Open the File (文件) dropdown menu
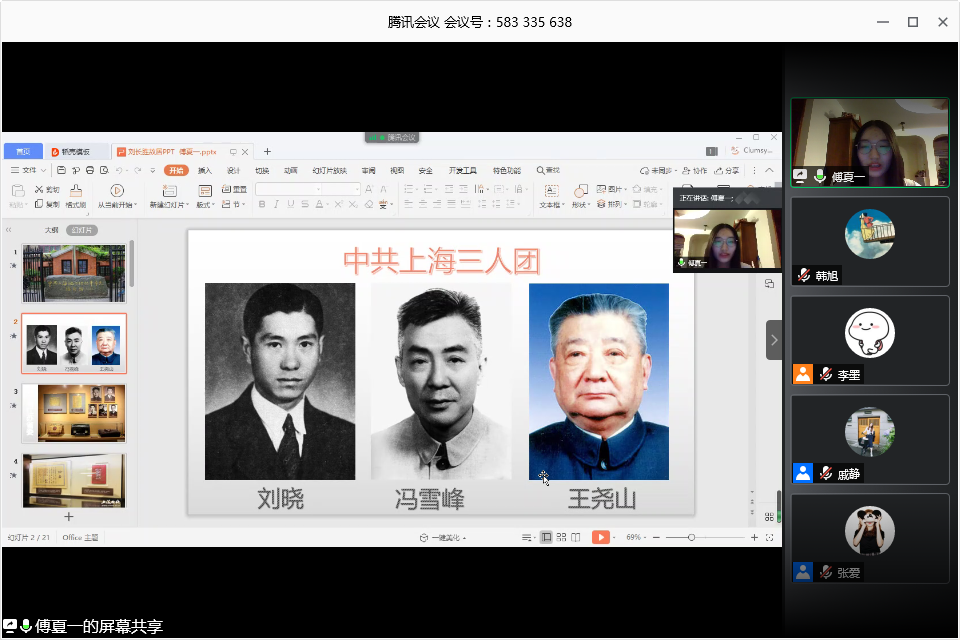This screenshot has height=640, width=960. [29, 171]
